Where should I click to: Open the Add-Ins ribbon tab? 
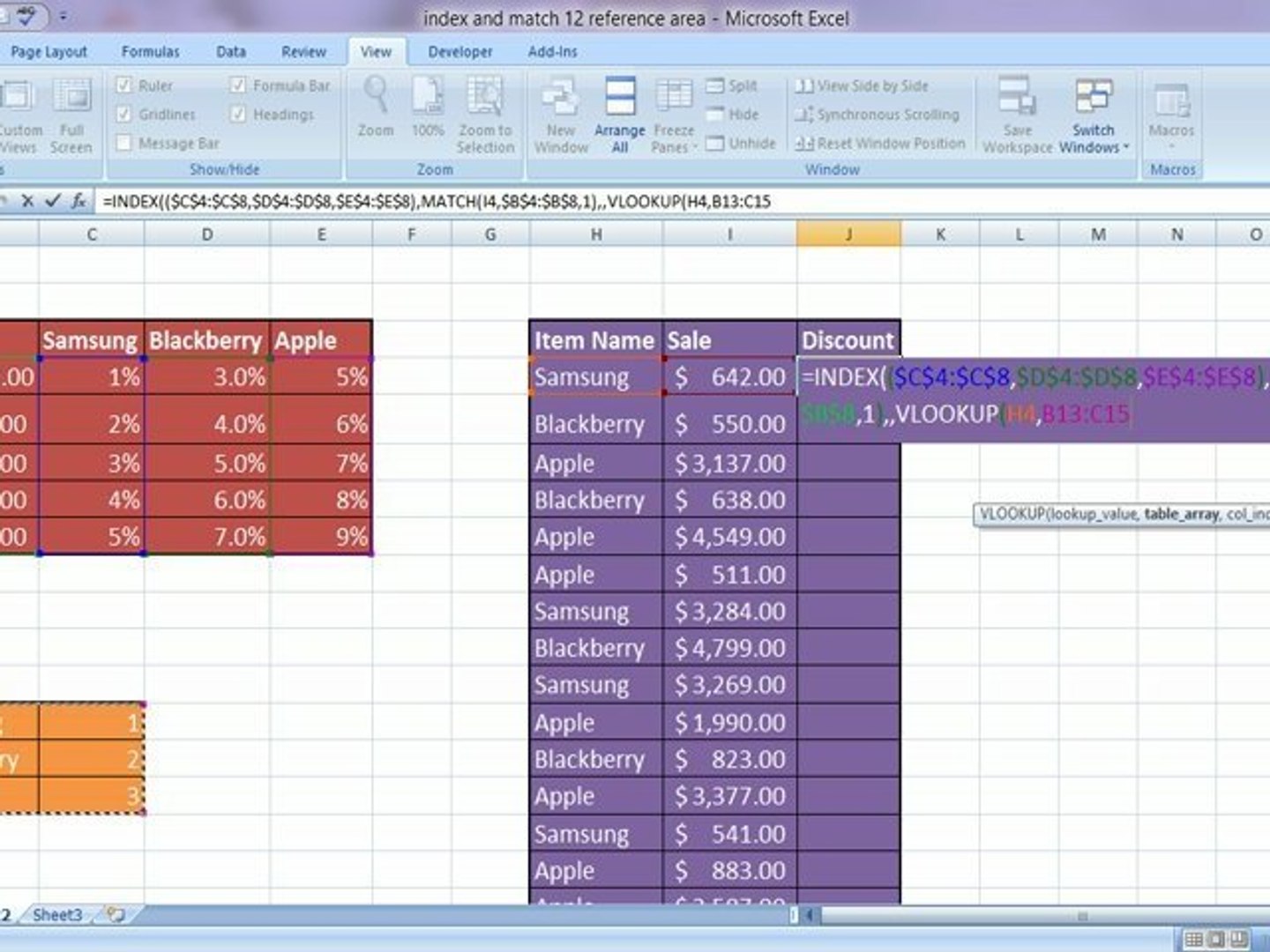tap(553, 52)
